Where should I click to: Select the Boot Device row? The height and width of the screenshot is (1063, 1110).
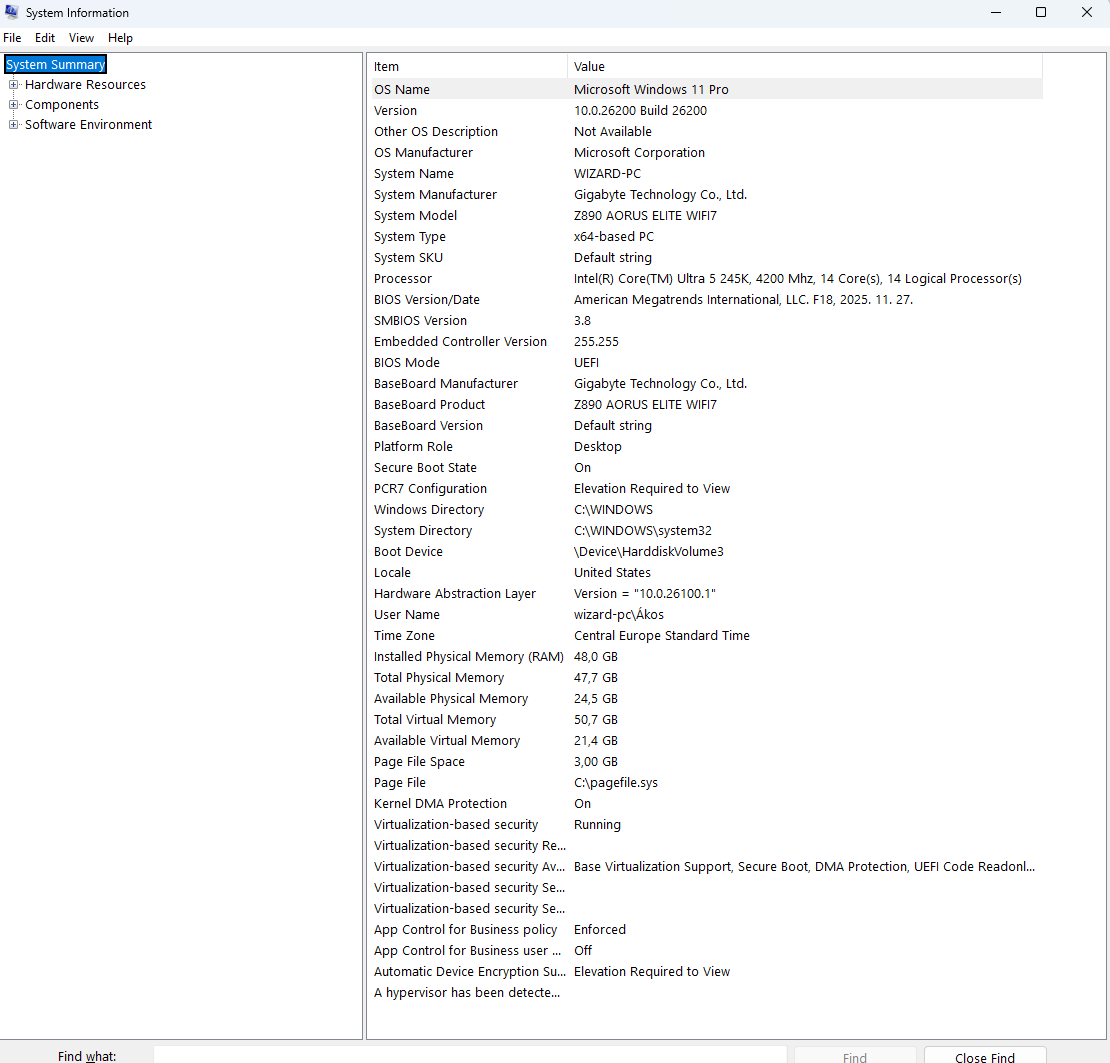(706, 551)
